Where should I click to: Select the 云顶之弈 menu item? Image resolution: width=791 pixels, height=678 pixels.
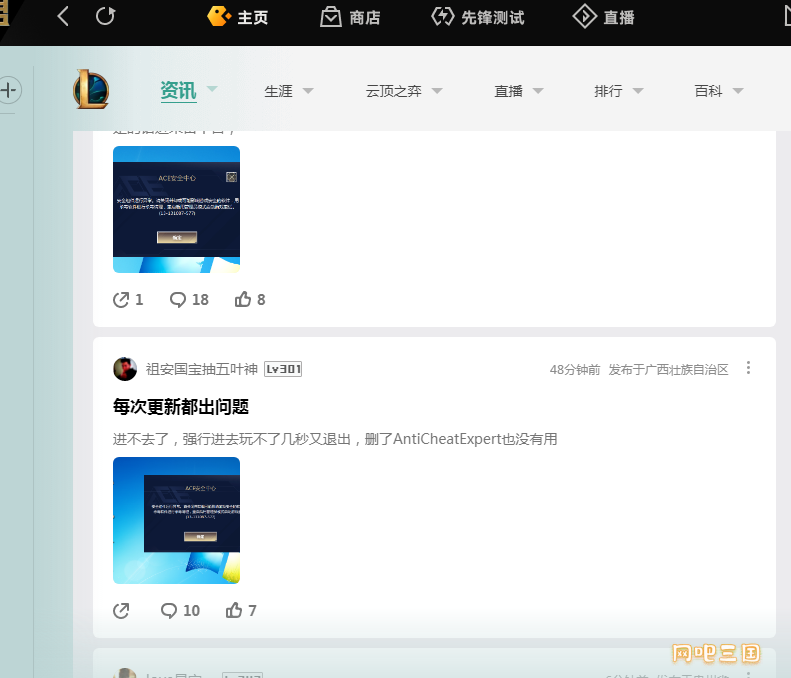click(x=393, y=91)
